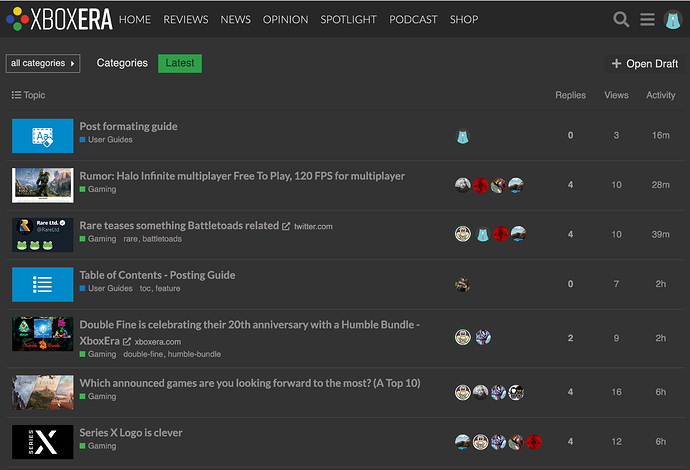Open the search magnifier icon
The width and height of the screenshot is (690, 470).
tap(621, 19)
